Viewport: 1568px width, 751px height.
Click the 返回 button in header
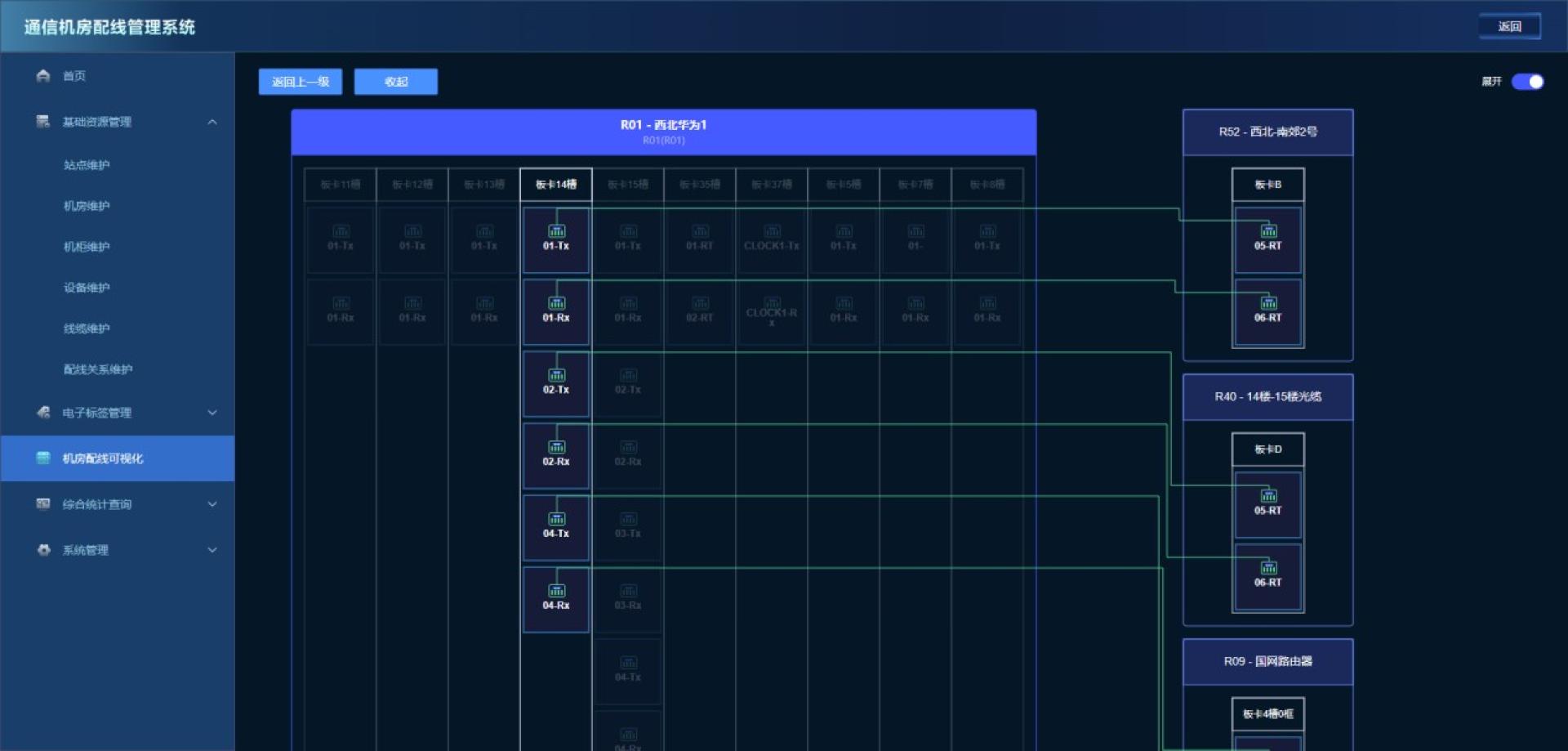1509,26
